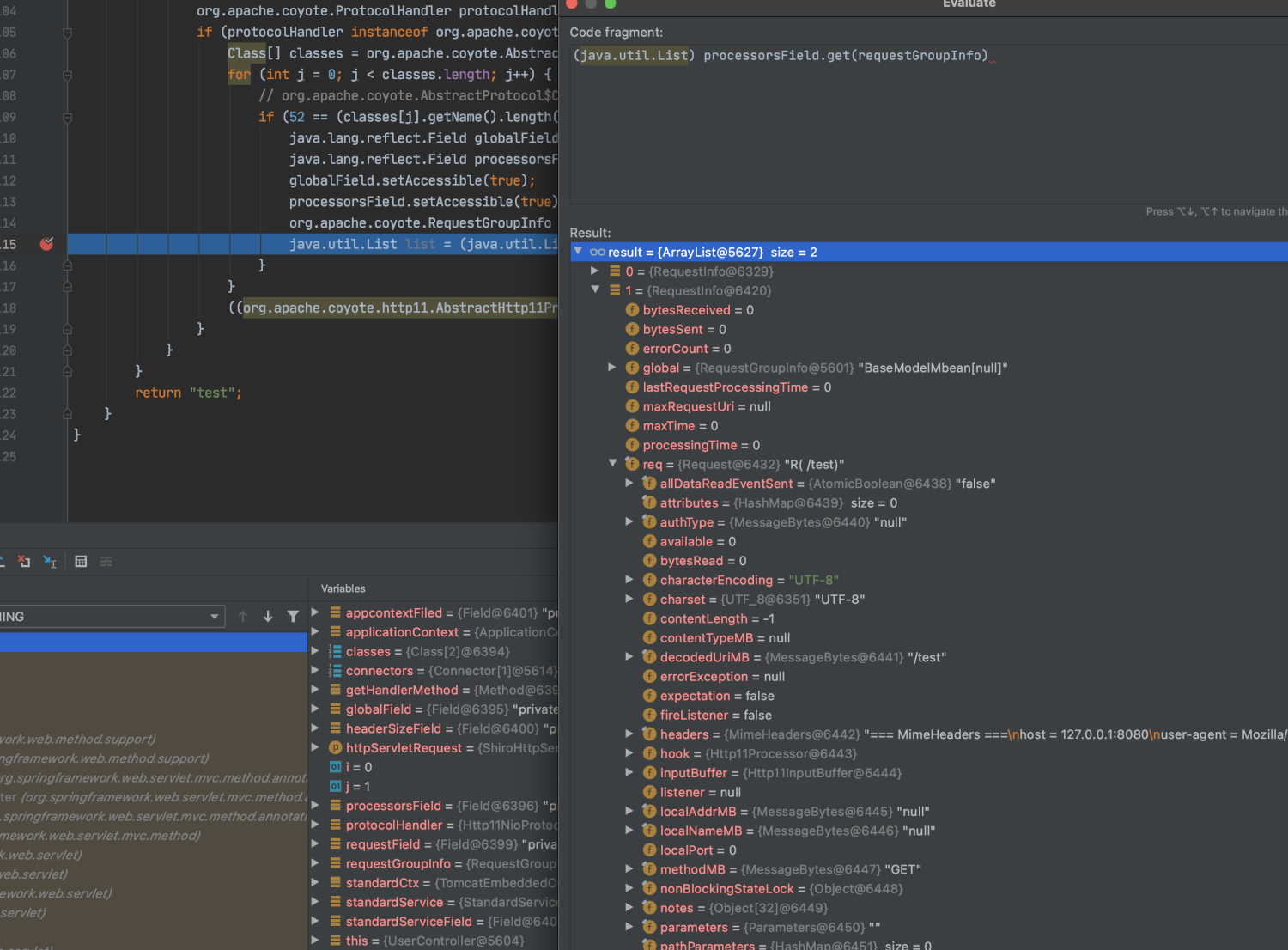Select the highlighted blue stack frame row

(x=154, y=642)
